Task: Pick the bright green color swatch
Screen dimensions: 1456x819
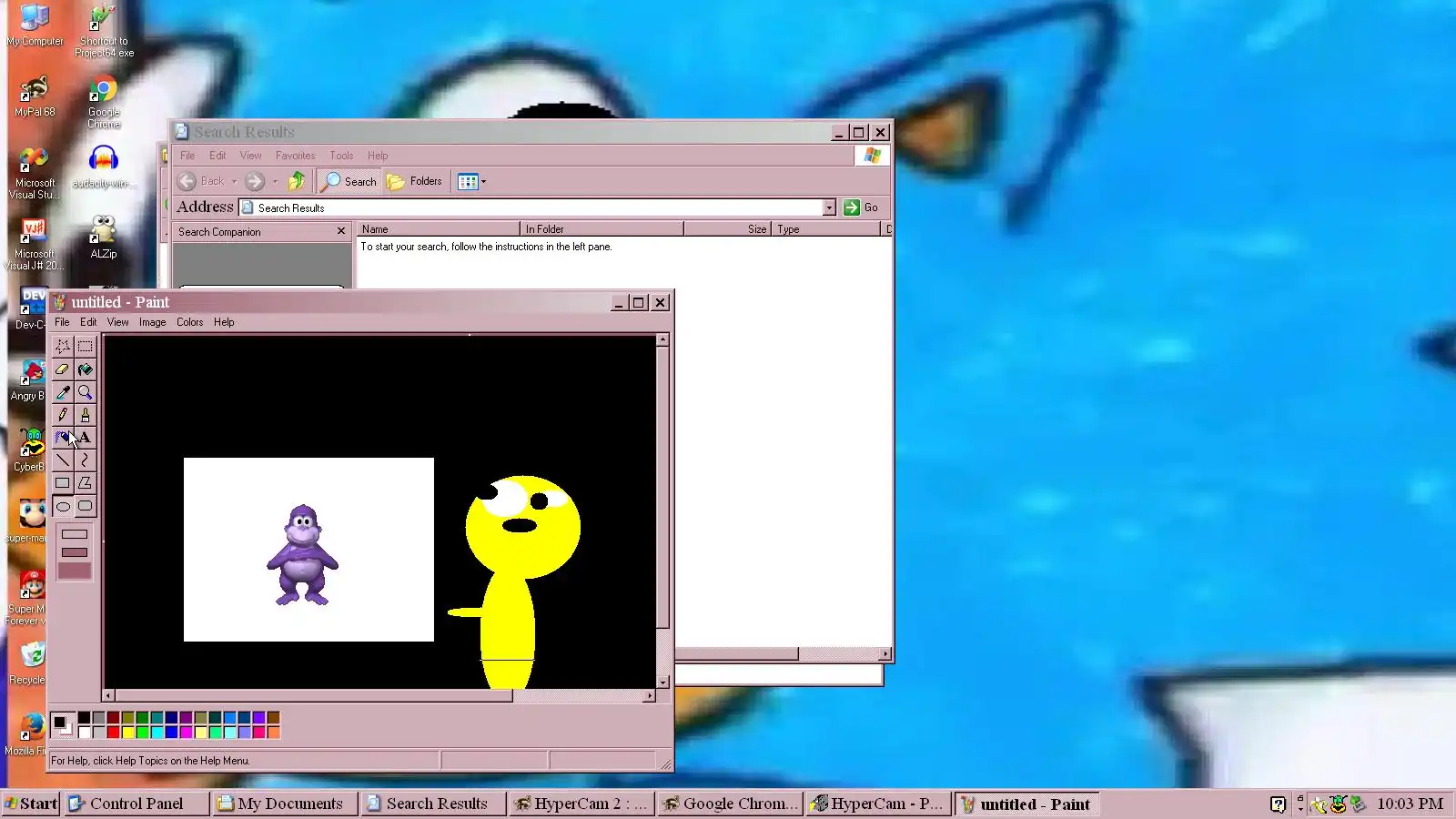Action: pos(143,733)
